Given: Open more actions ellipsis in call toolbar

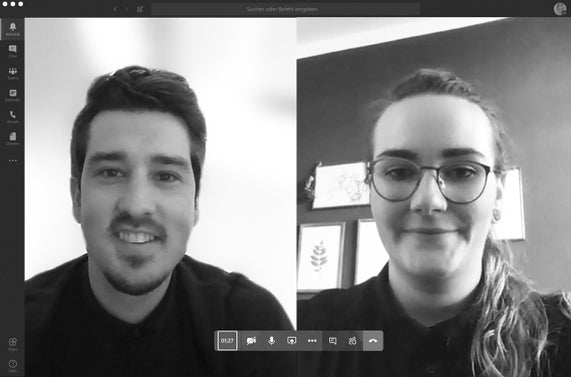Looking at the screenshot, I should (x=312, y=341).
